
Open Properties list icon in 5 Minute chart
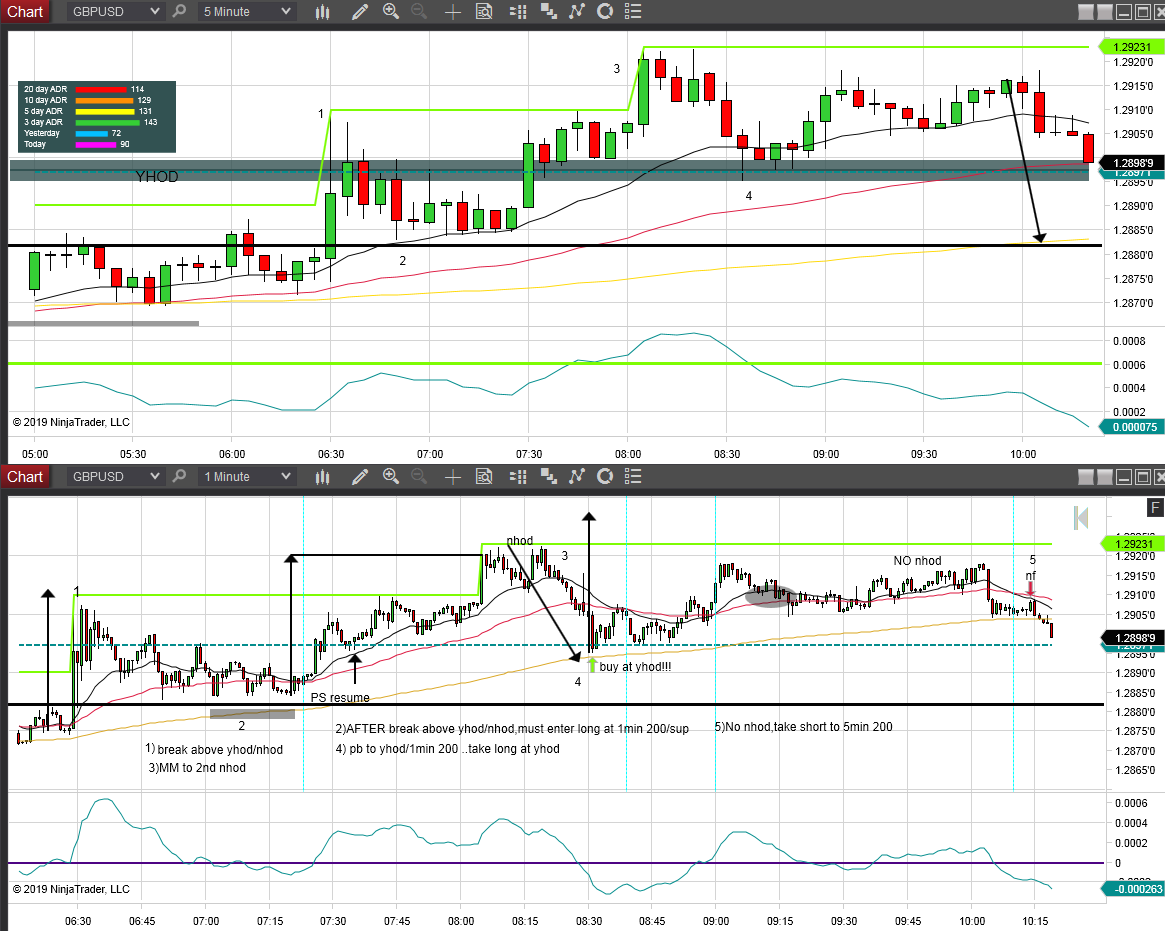click(x=633, y=11)
